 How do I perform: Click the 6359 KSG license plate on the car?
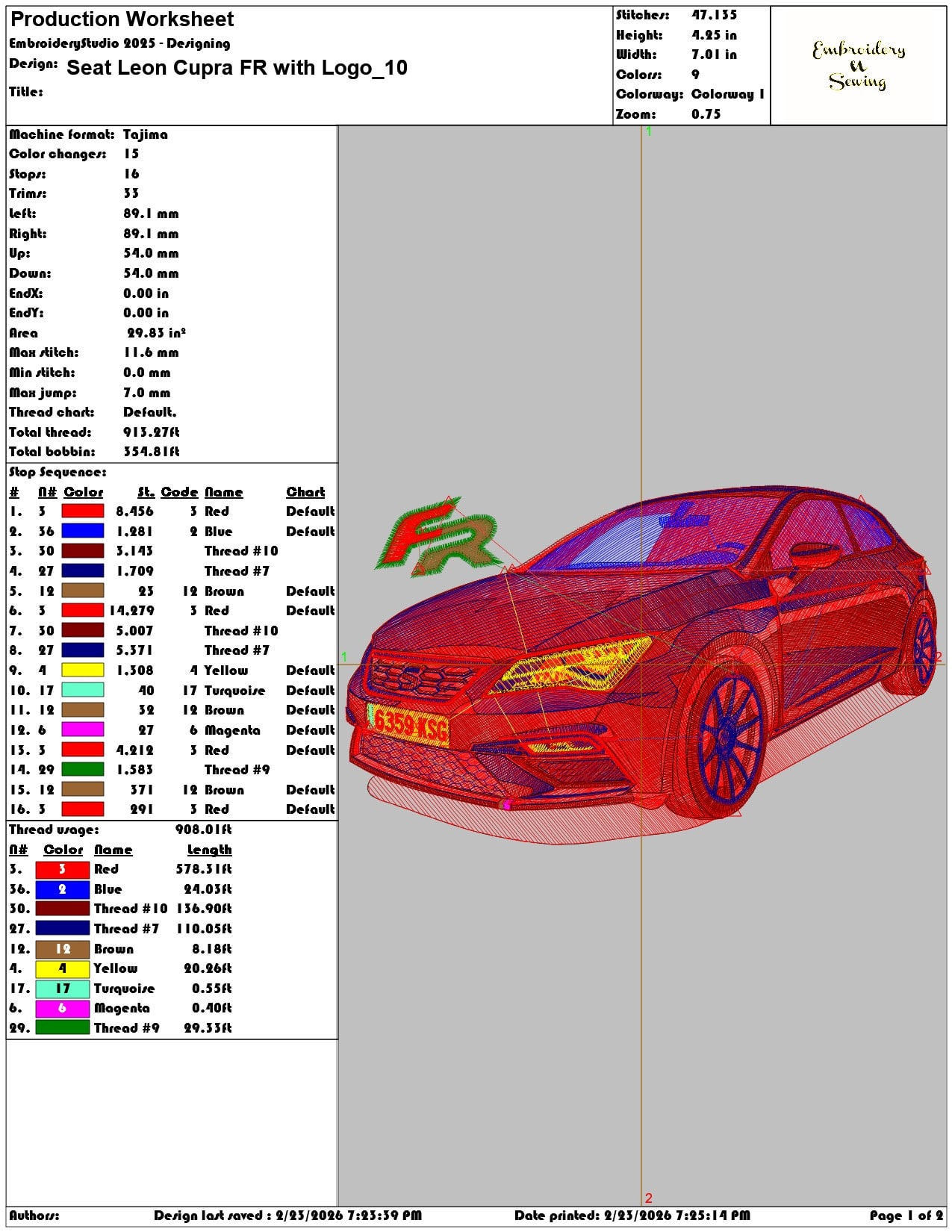410,724
